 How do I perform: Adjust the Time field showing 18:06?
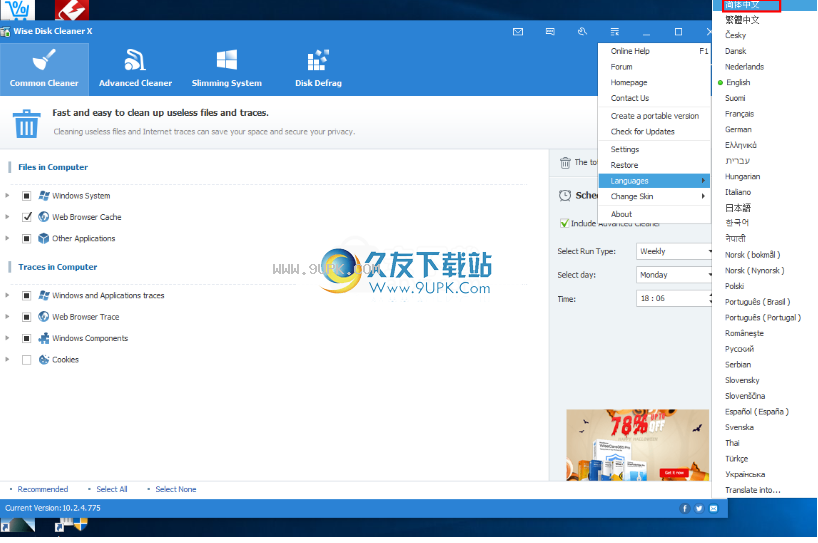pyautogui.click(x=674, y=298)
